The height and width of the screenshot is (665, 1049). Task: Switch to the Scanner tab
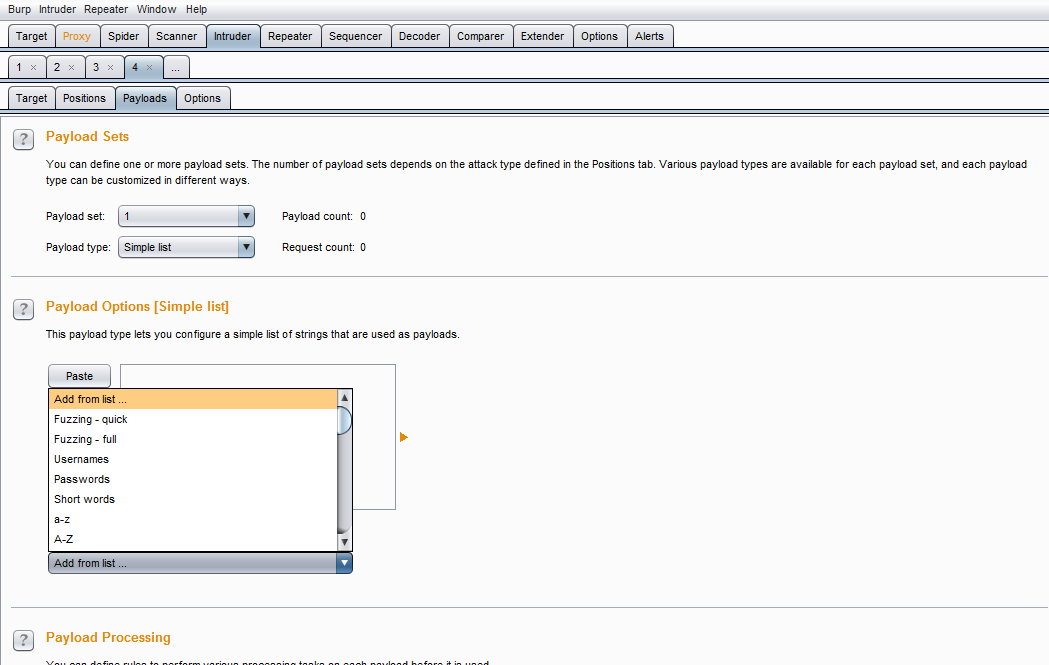point(177,36)
